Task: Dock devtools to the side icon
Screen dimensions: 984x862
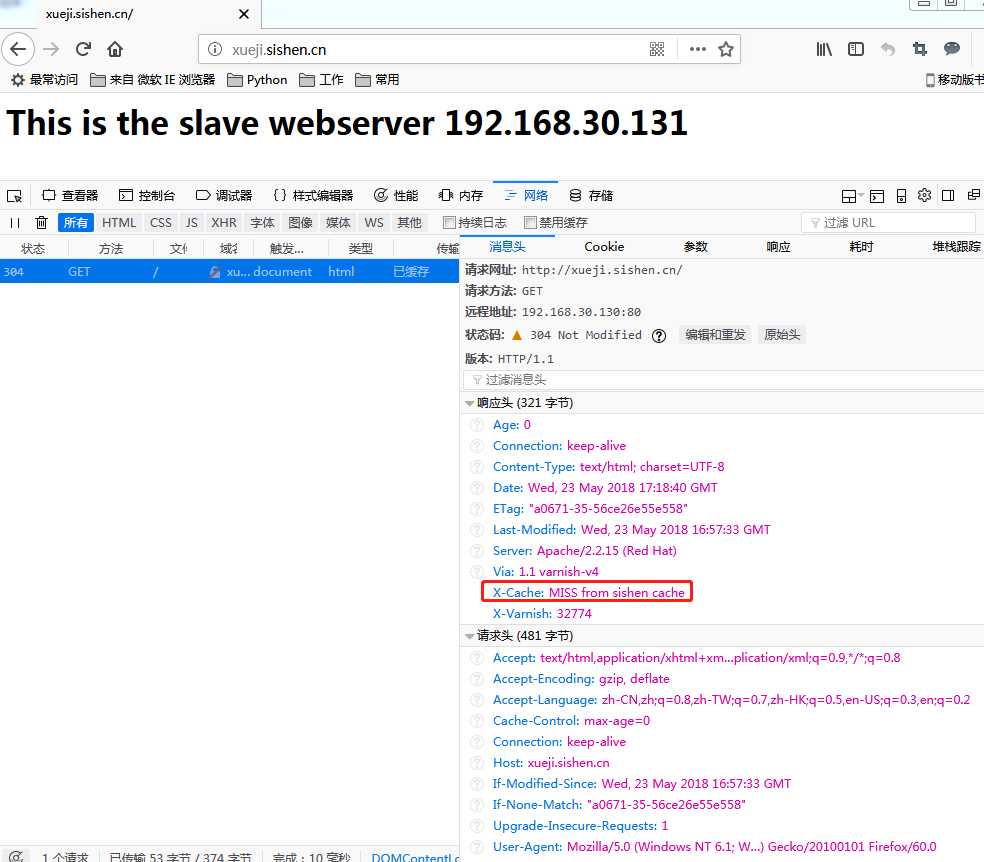Action: point(948,196)
